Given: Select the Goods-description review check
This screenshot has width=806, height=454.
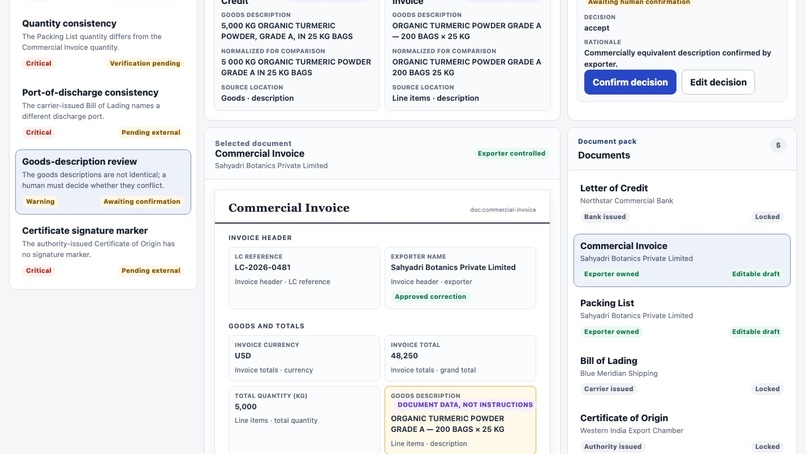Looking at the screenshot, I should pyautogui.click(x=103, y=181).
